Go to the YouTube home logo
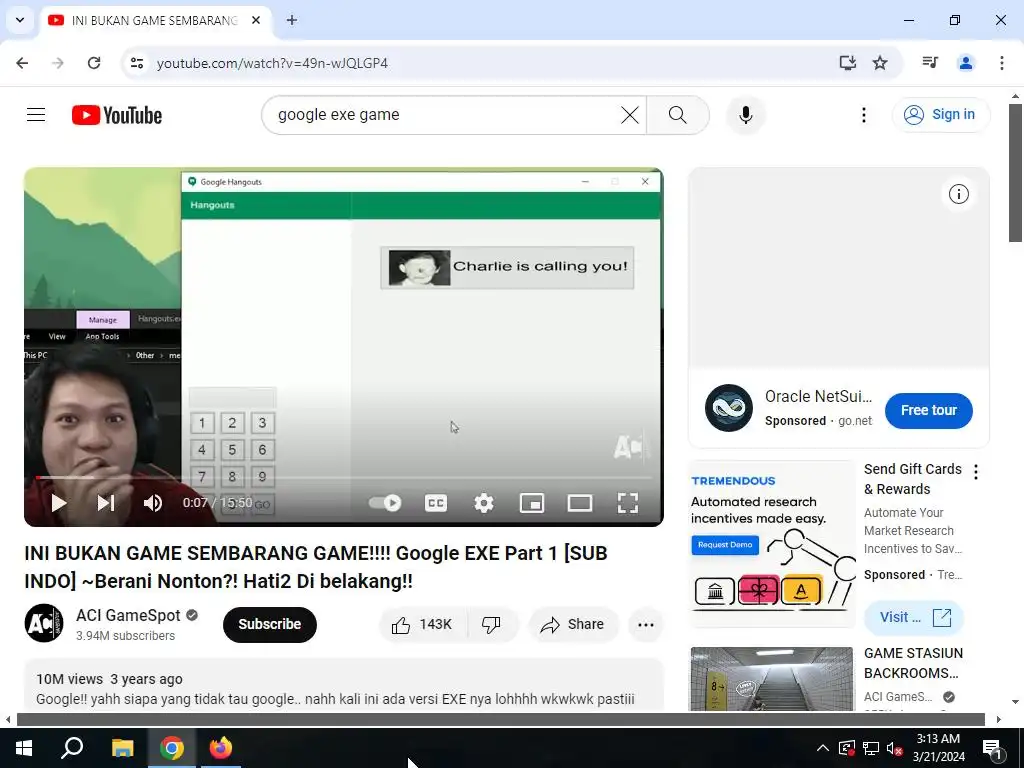Screen dimensions: 1024x768 (117, 115)
